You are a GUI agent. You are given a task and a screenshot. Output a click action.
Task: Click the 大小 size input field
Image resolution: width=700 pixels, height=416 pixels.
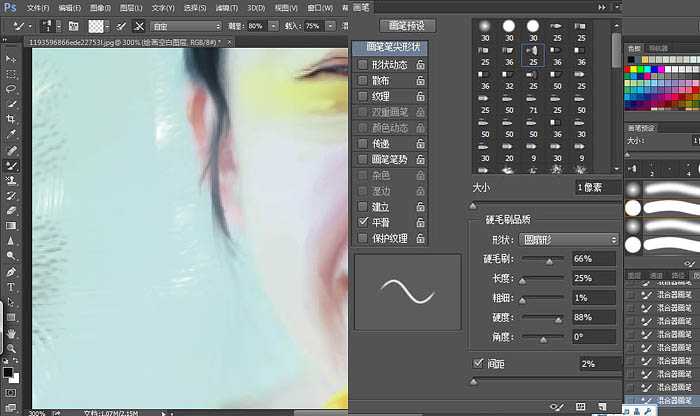597,187
